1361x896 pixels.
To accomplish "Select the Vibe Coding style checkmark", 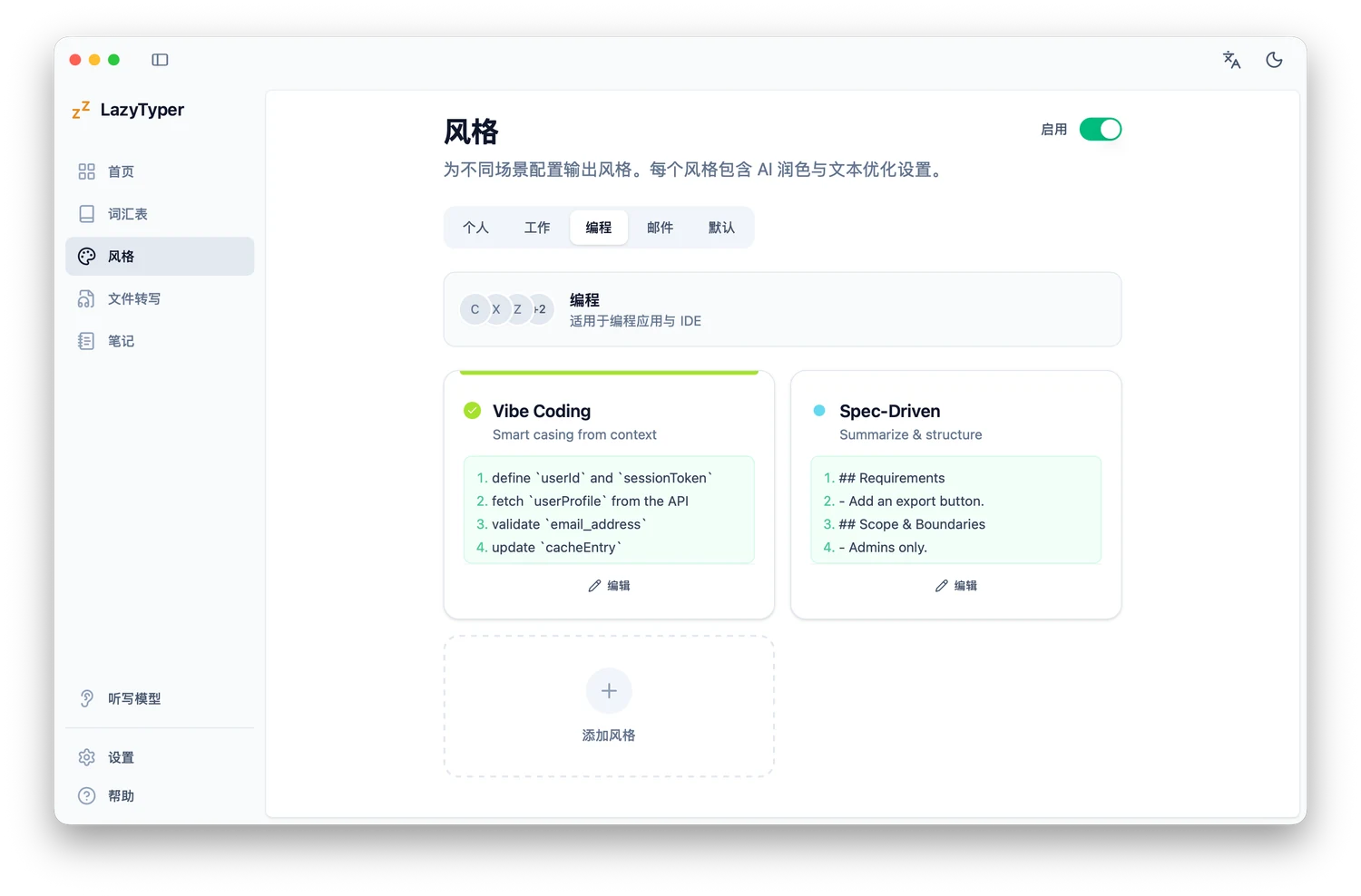I will [x=472, y=411].
